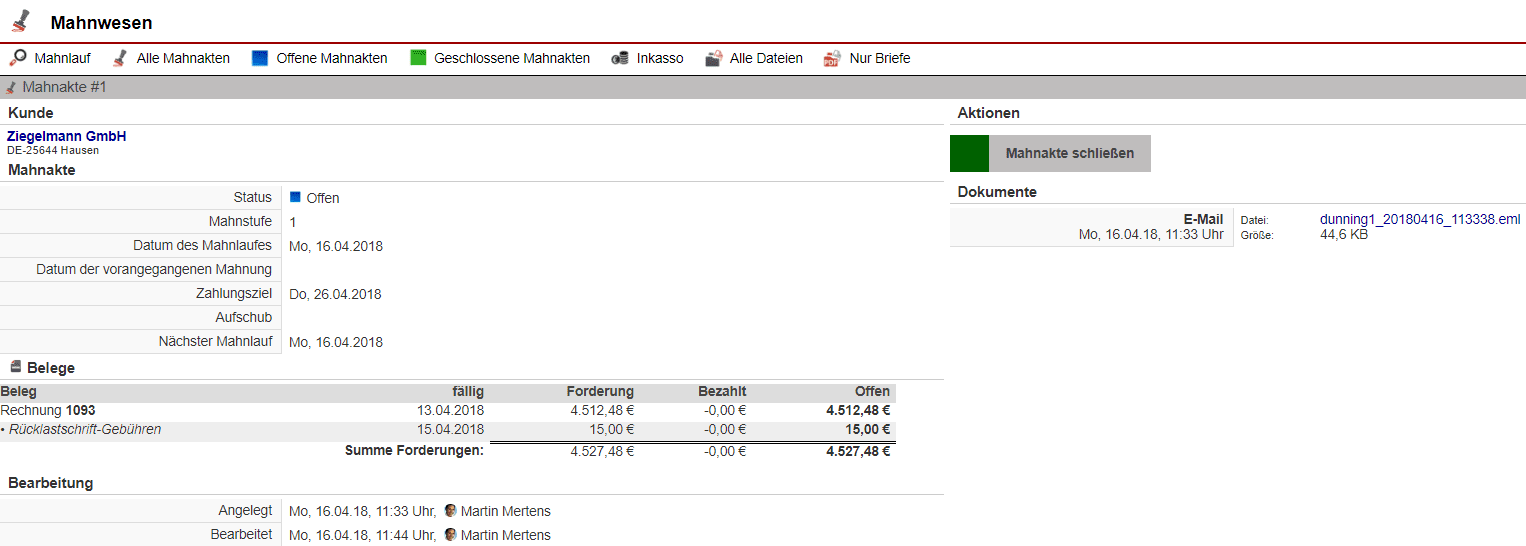
Task: Download dunning1_20180416_113338.eml file
Action: click(1419, 219)
